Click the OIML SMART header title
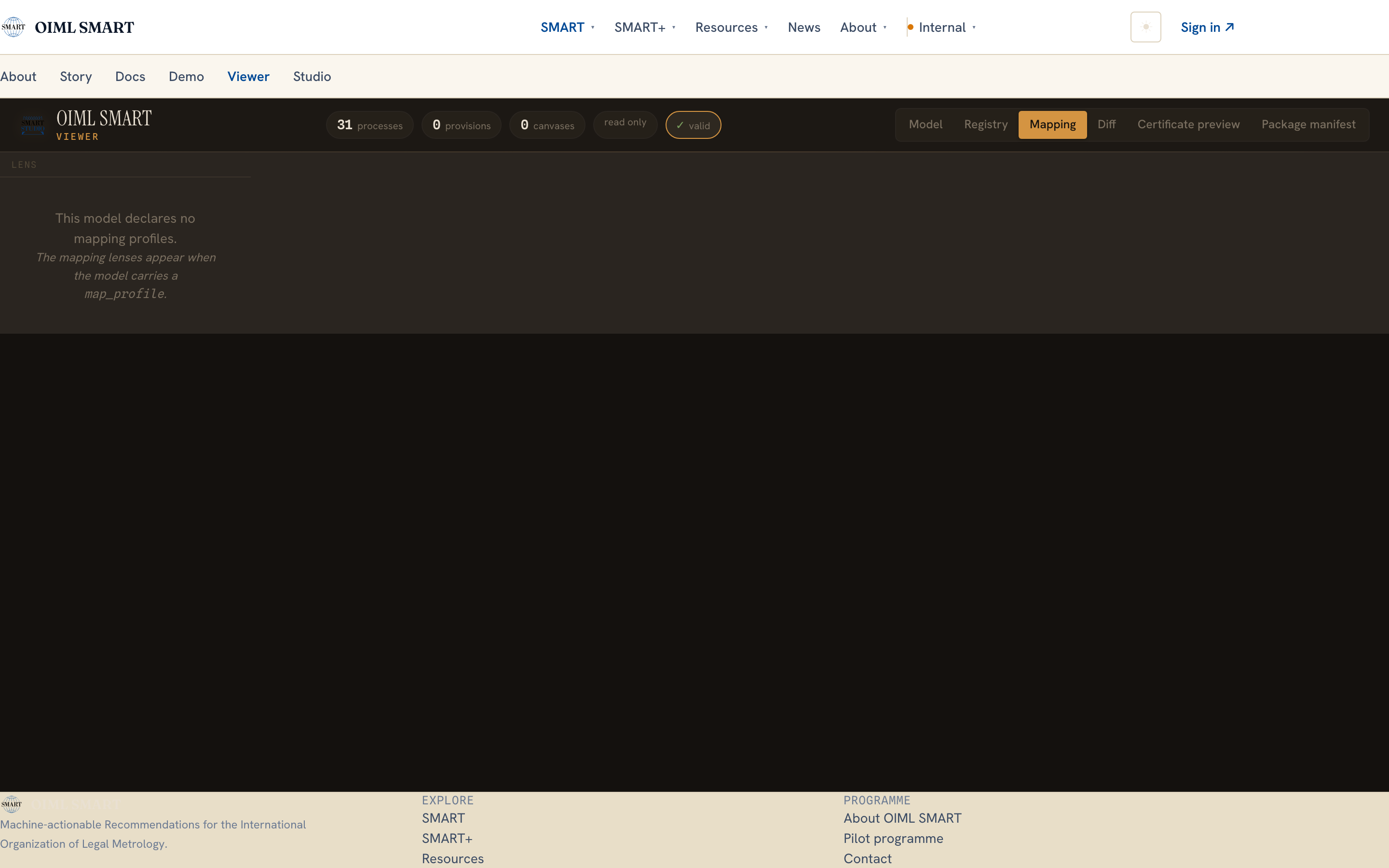The height and width of the screenshot is (868, 1389). (x=84, y=27)
